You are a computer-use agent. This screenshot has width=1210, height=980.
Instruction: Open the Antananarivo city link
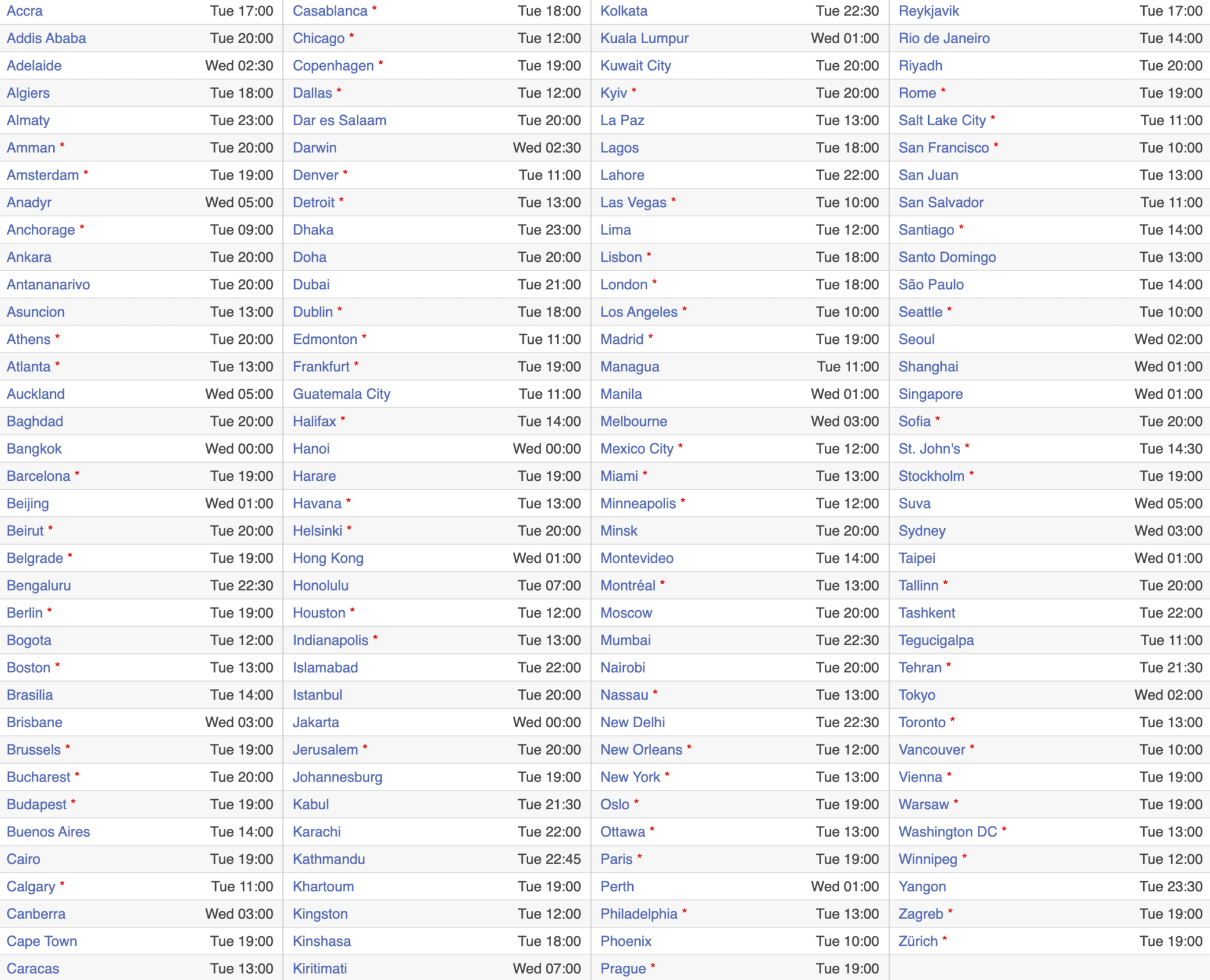pyautogui.click(x=48, y=285)
